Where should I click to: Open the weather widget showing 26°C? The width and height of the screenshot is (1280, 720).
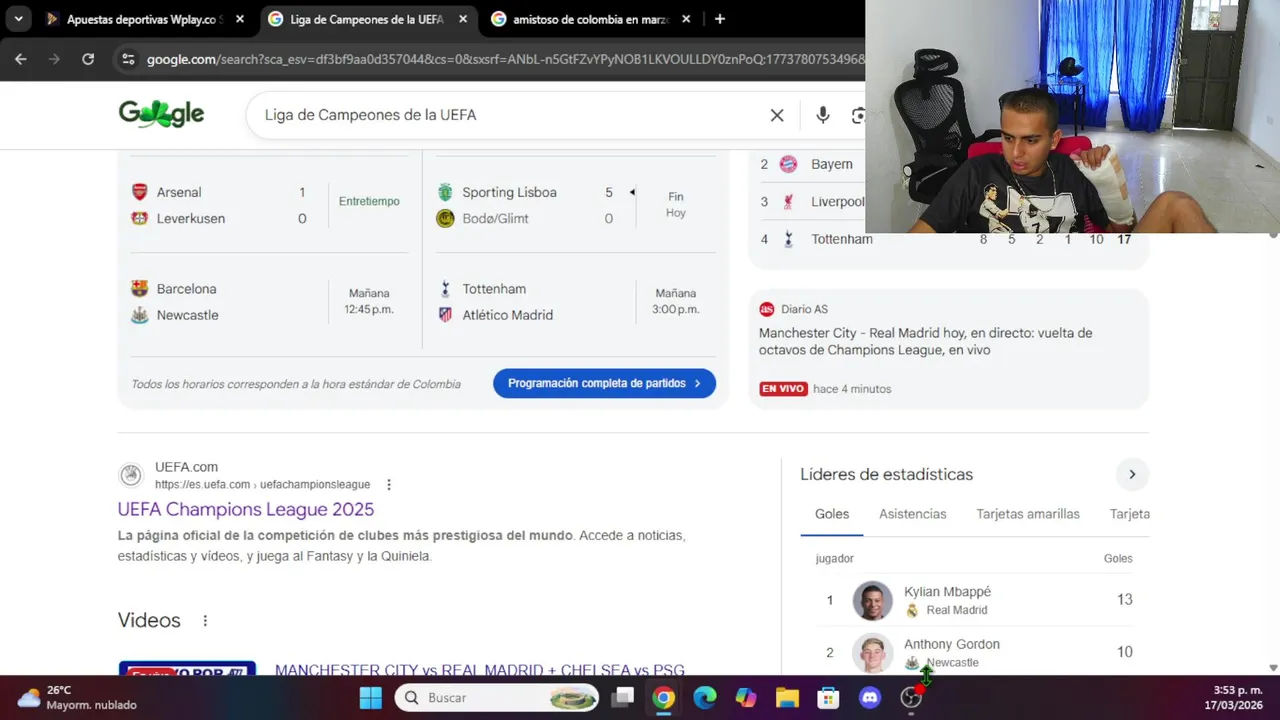76,698
